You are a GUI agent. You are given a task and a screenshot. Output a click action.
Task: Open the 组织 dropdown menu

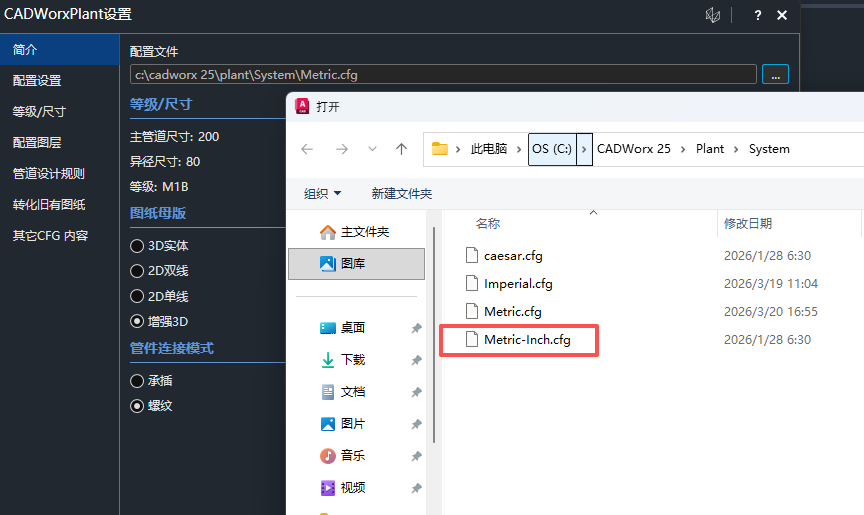(x=323, y=193)
